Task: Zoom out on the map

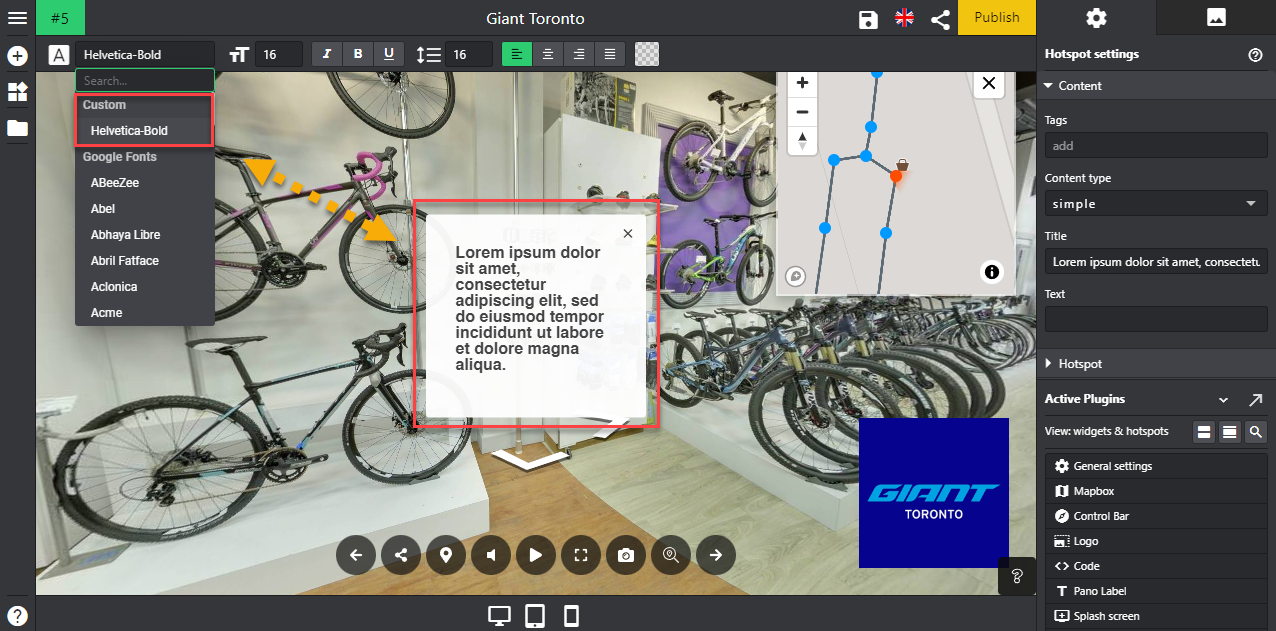Action: [802, 112]
